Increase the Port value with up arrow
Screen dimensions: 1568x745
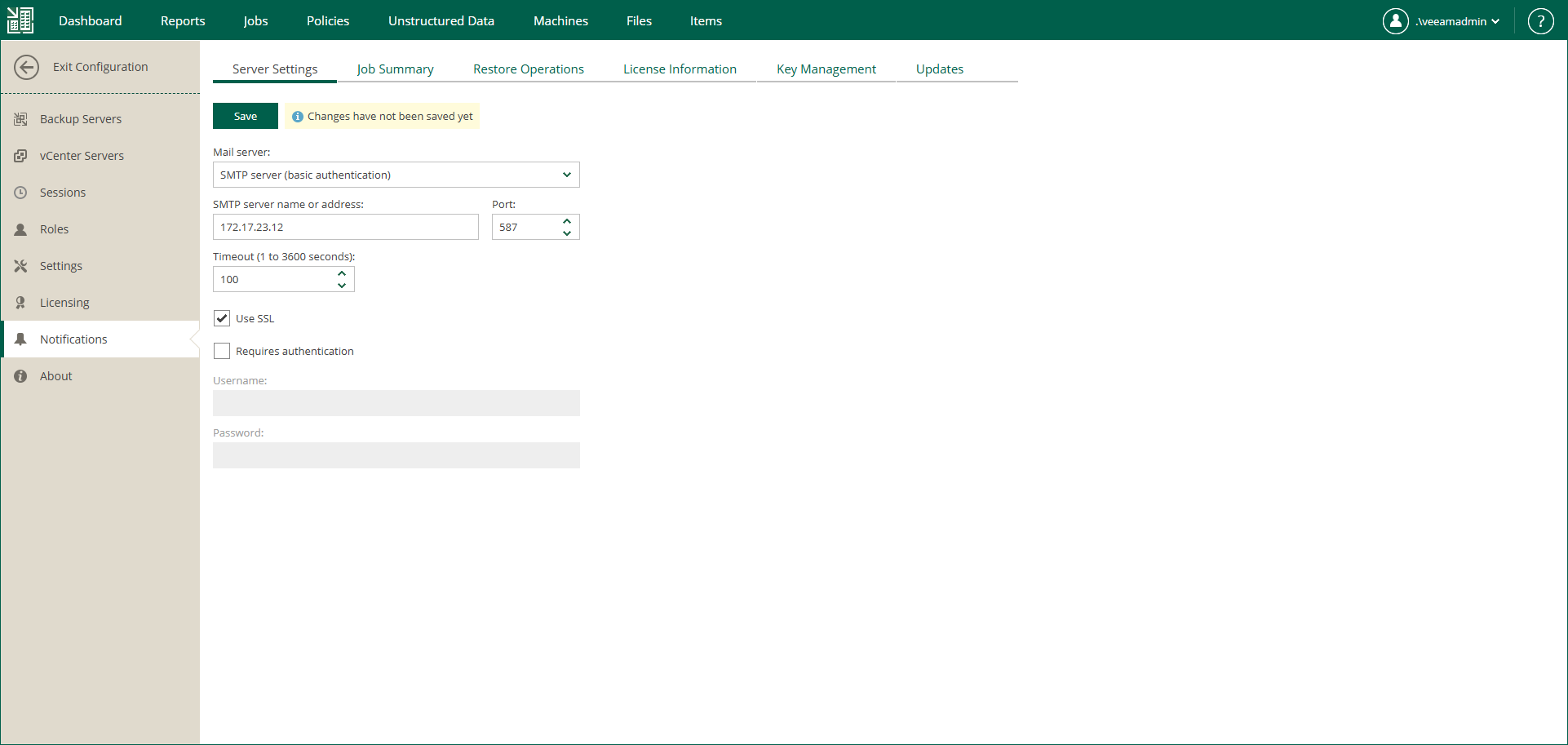567,221
